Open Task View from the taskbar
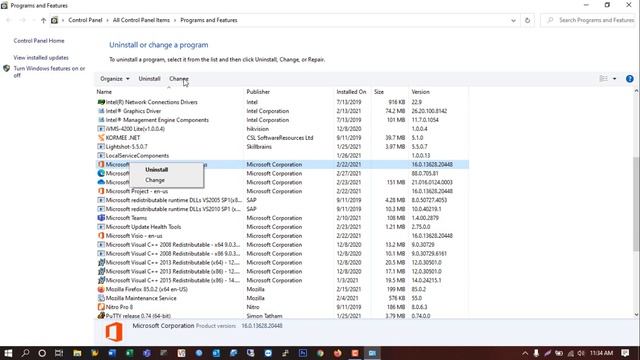This screenshot has width=640, height=360. (x=59, y=353)
